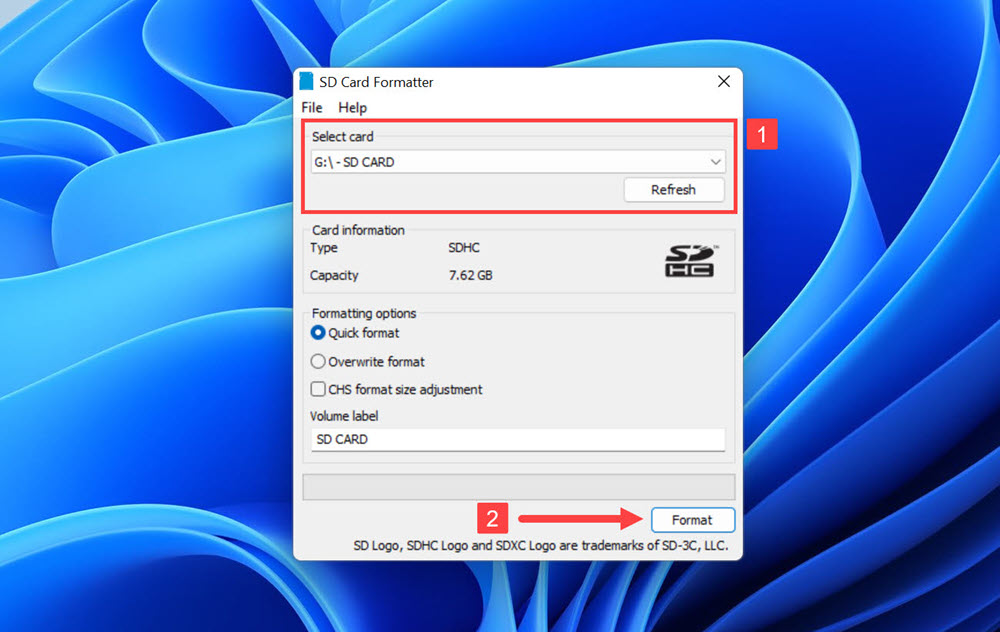The height and width of the screenshot is (632, 1000).
Task: Click the Capacity label
Action: (334, 276)
